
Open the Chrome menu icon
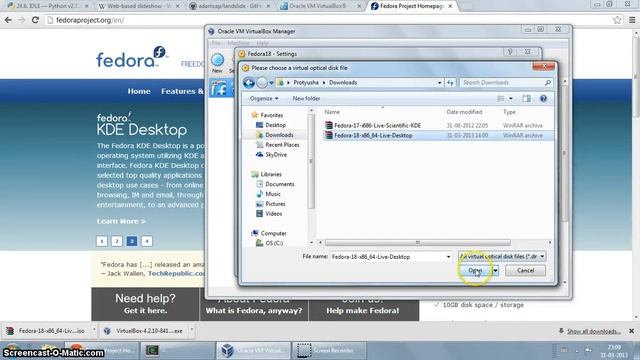click(x=632, y=20)
